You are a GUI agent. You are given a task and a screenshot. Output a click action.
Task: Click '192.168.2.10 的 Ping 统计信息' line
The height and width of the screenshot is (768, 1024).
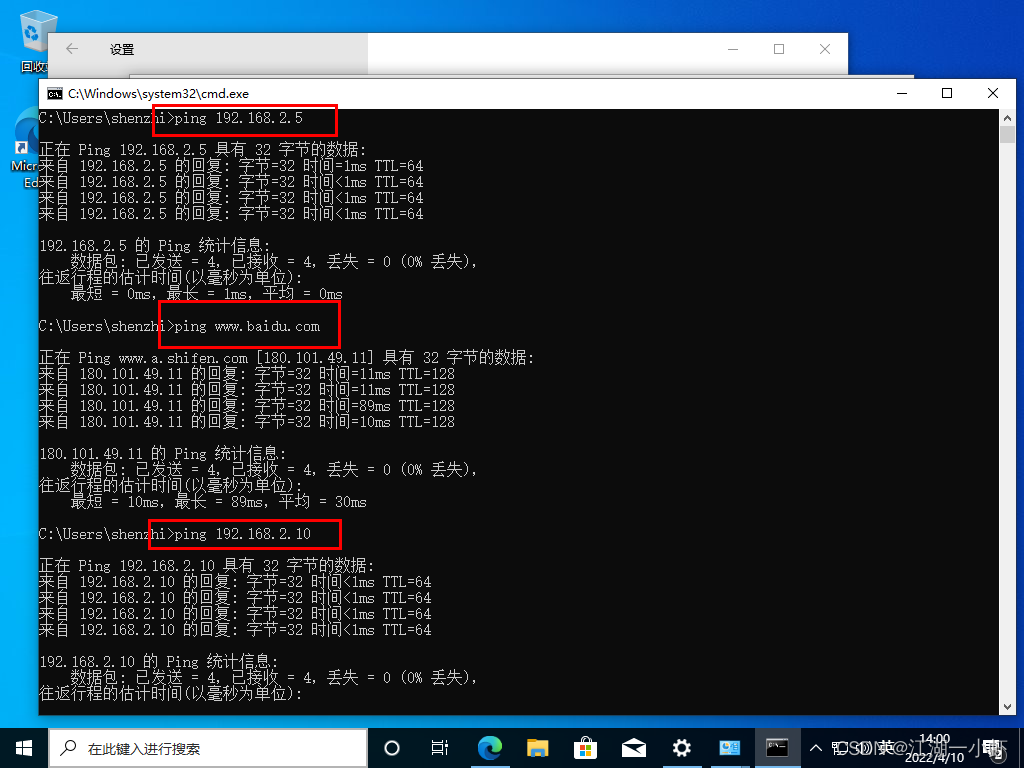[x=159, y=661]
